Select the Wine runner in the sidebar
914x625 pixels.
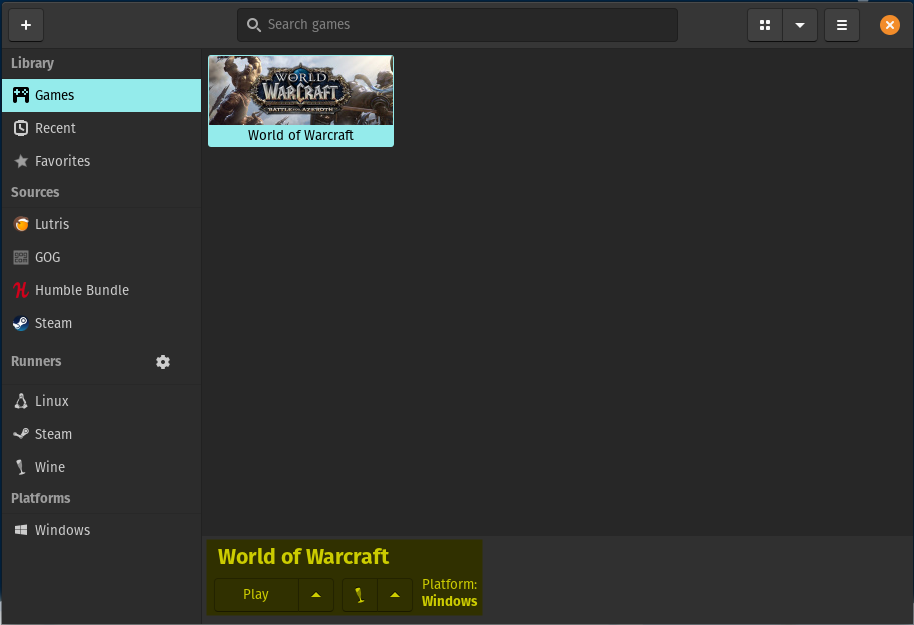[x=48, y=467]
